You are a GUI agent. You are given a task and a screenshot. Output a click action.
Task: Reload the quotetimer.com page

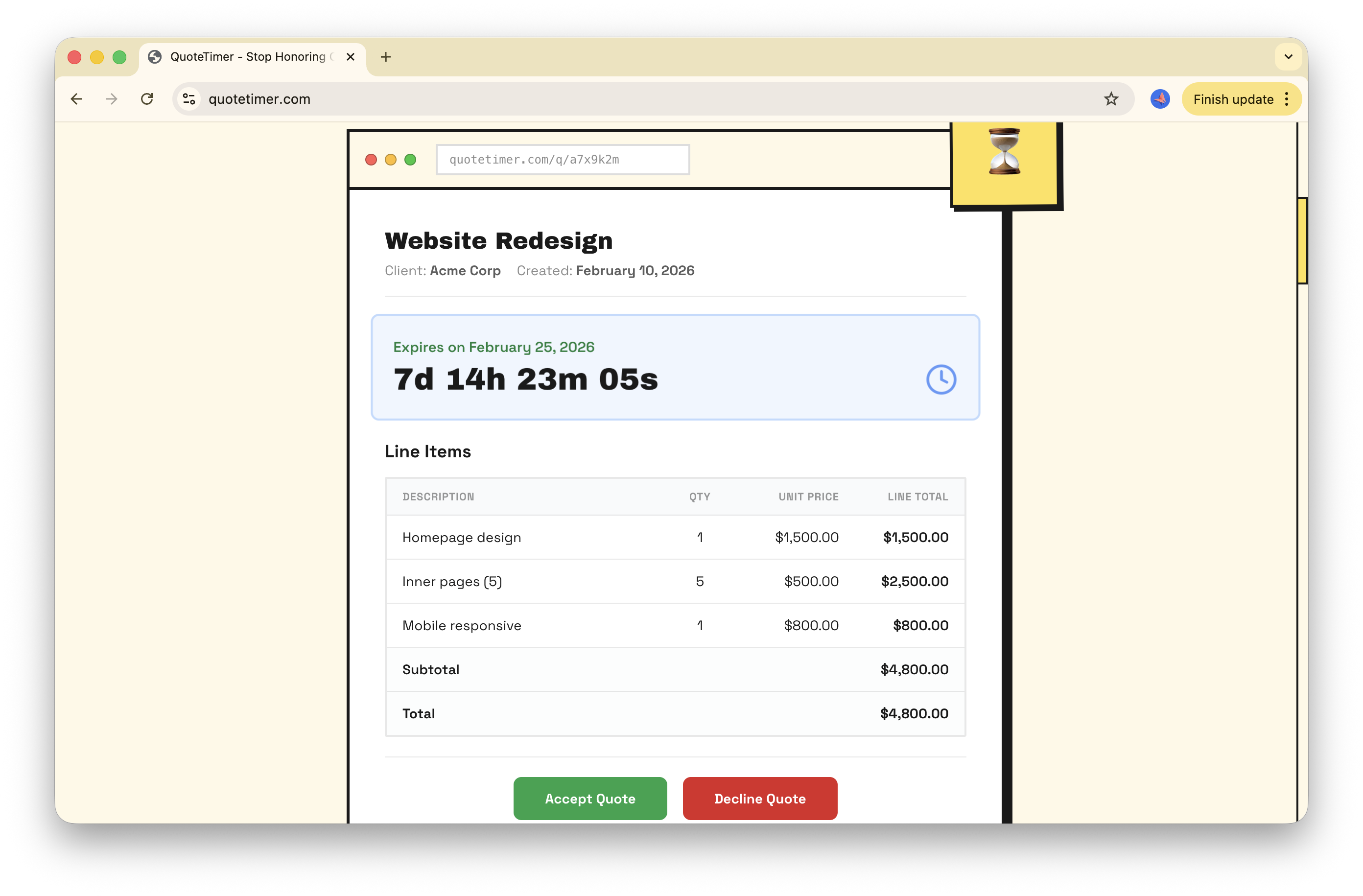coord(147,98)
